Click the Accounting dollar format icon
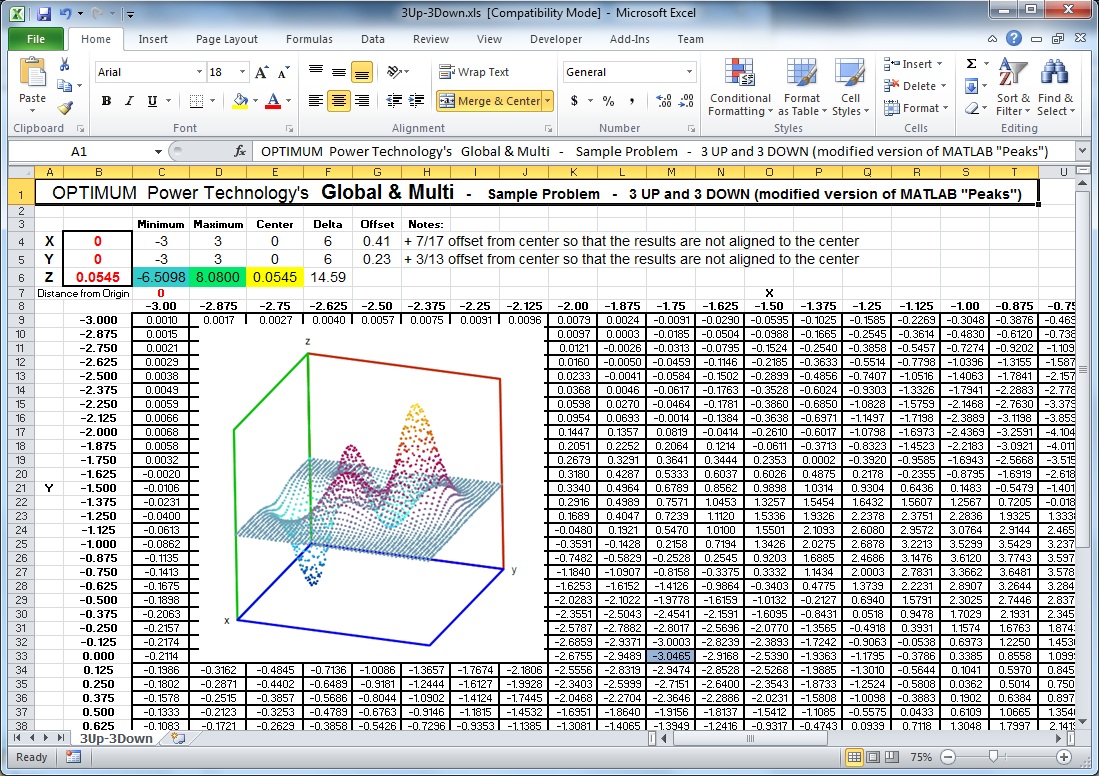This screenshot has width=1099, height=776. pyautogui.click(x=575, y=101)
